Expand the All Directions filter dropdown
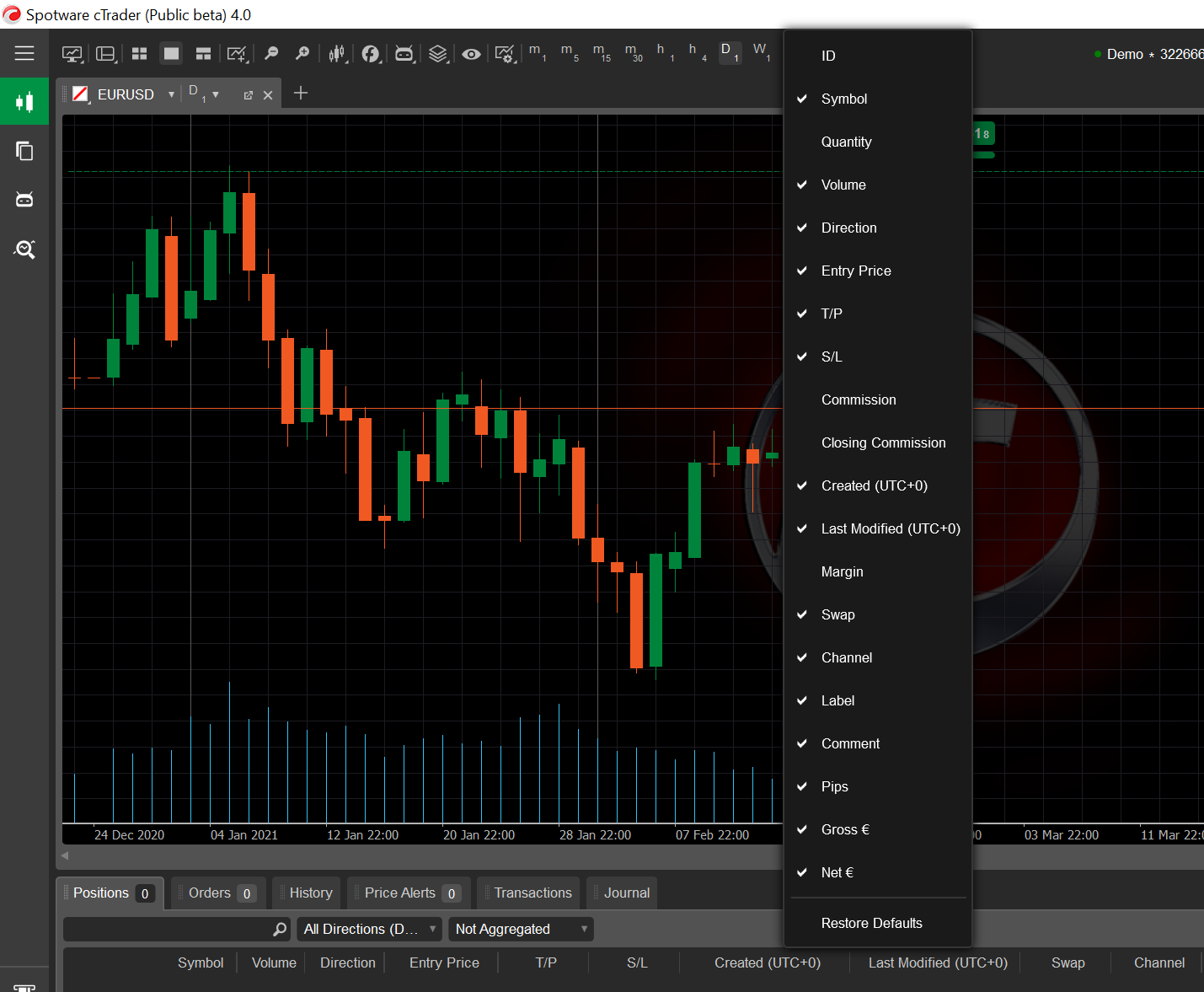 369,929
